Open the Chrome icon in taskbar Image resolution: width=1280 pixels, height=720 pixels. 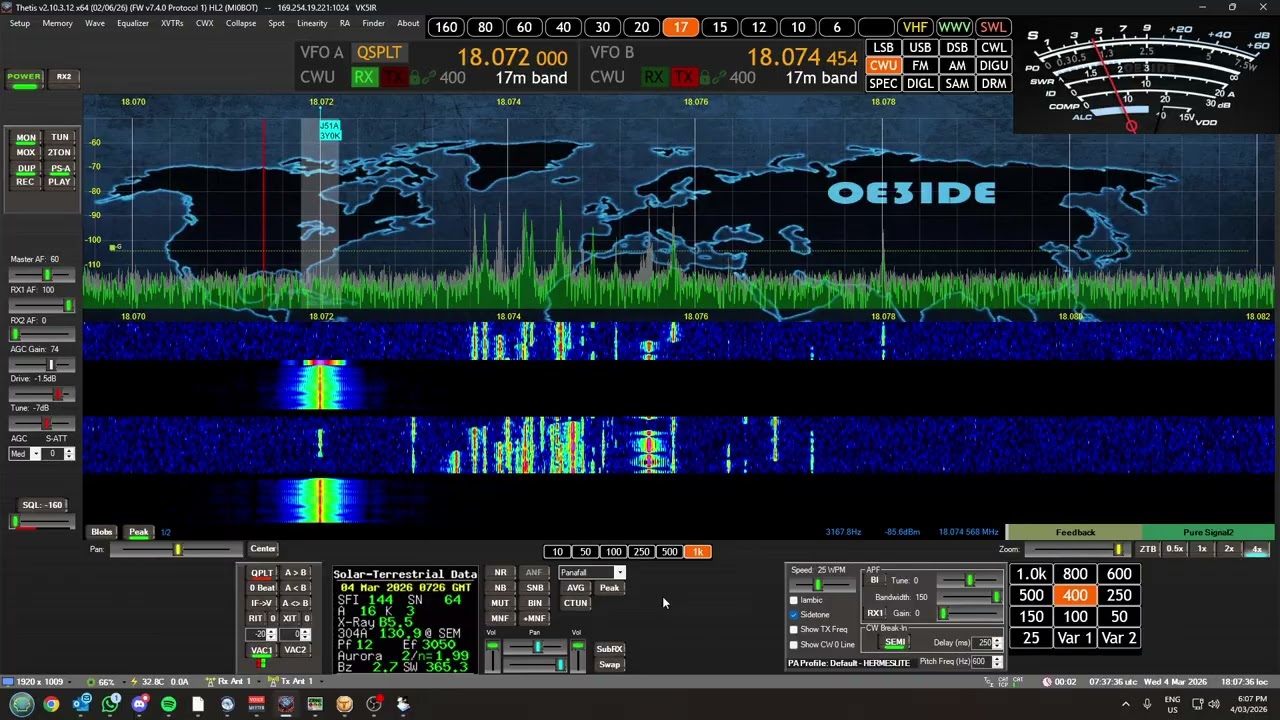click(x=51, y=704)
